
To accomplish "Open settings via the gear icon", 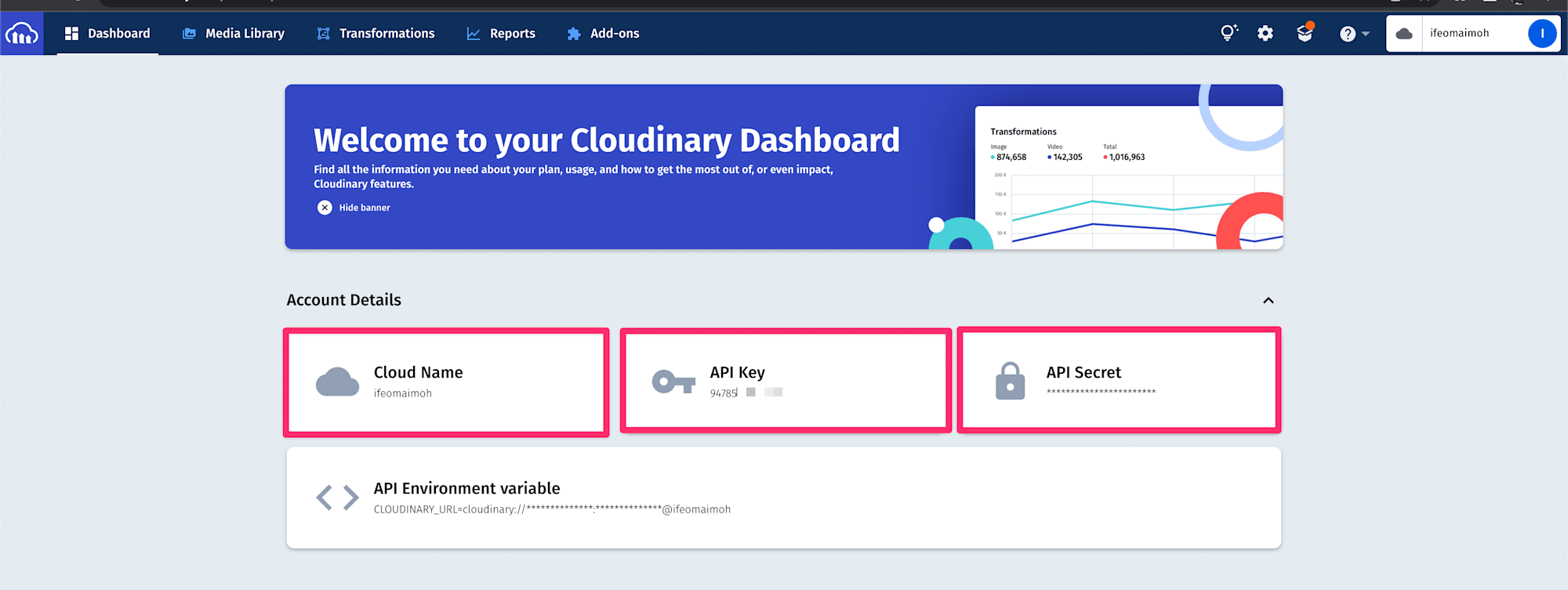I will point(1265,34).
